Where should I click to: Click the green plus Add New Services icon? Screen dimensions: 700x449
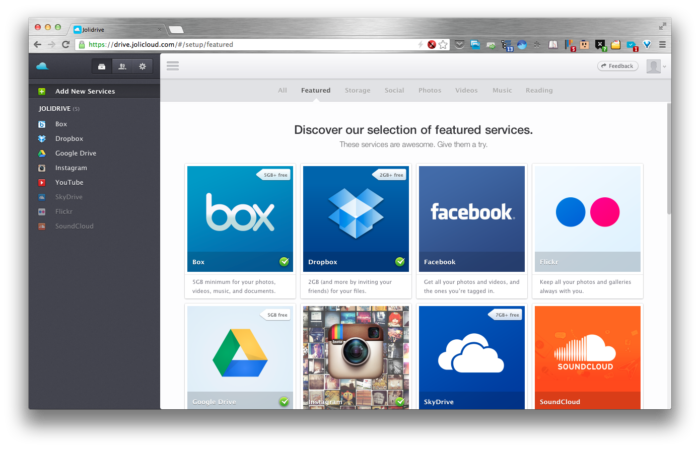tap(41, 91)
